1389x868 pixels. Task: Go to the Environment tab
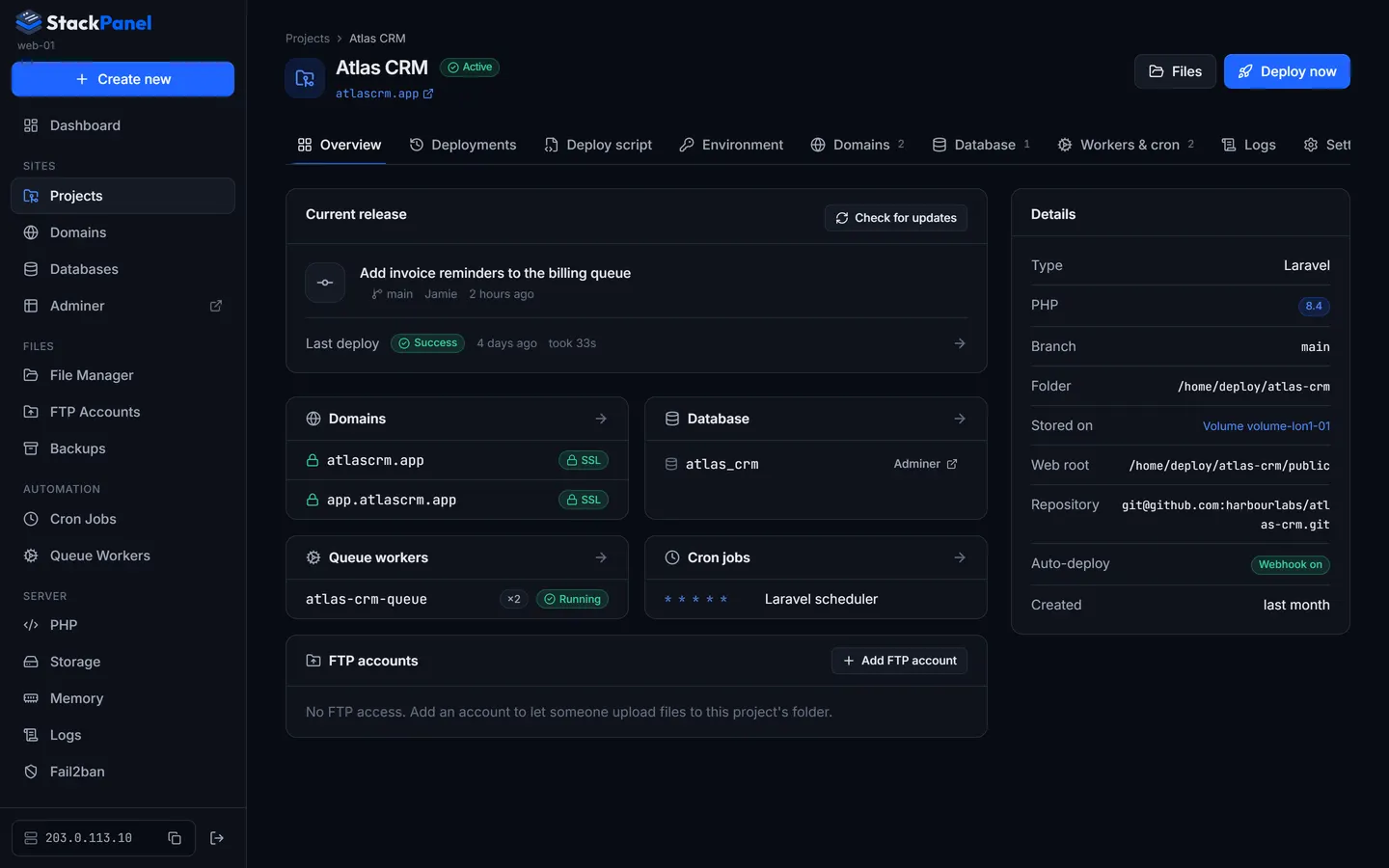pos(731,145)
